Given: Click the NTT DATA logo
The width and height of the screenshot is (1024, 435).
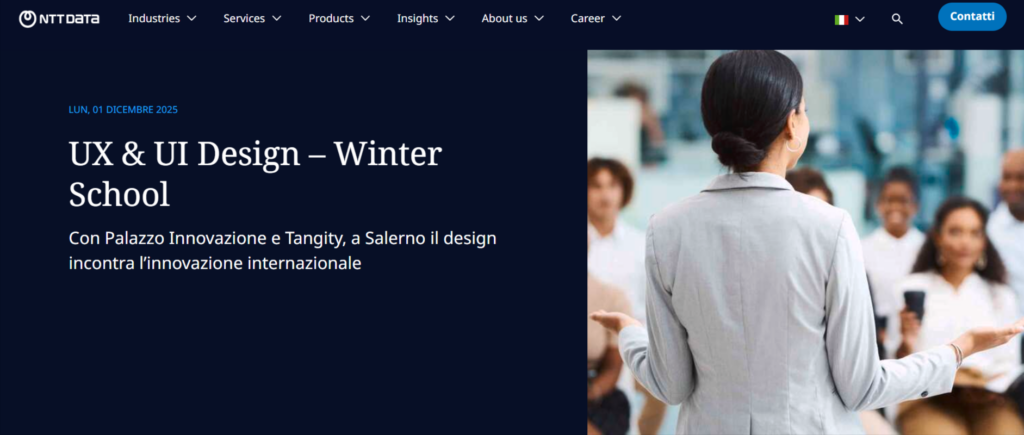Looking at the screenshot, I should (x=59, y=19).
